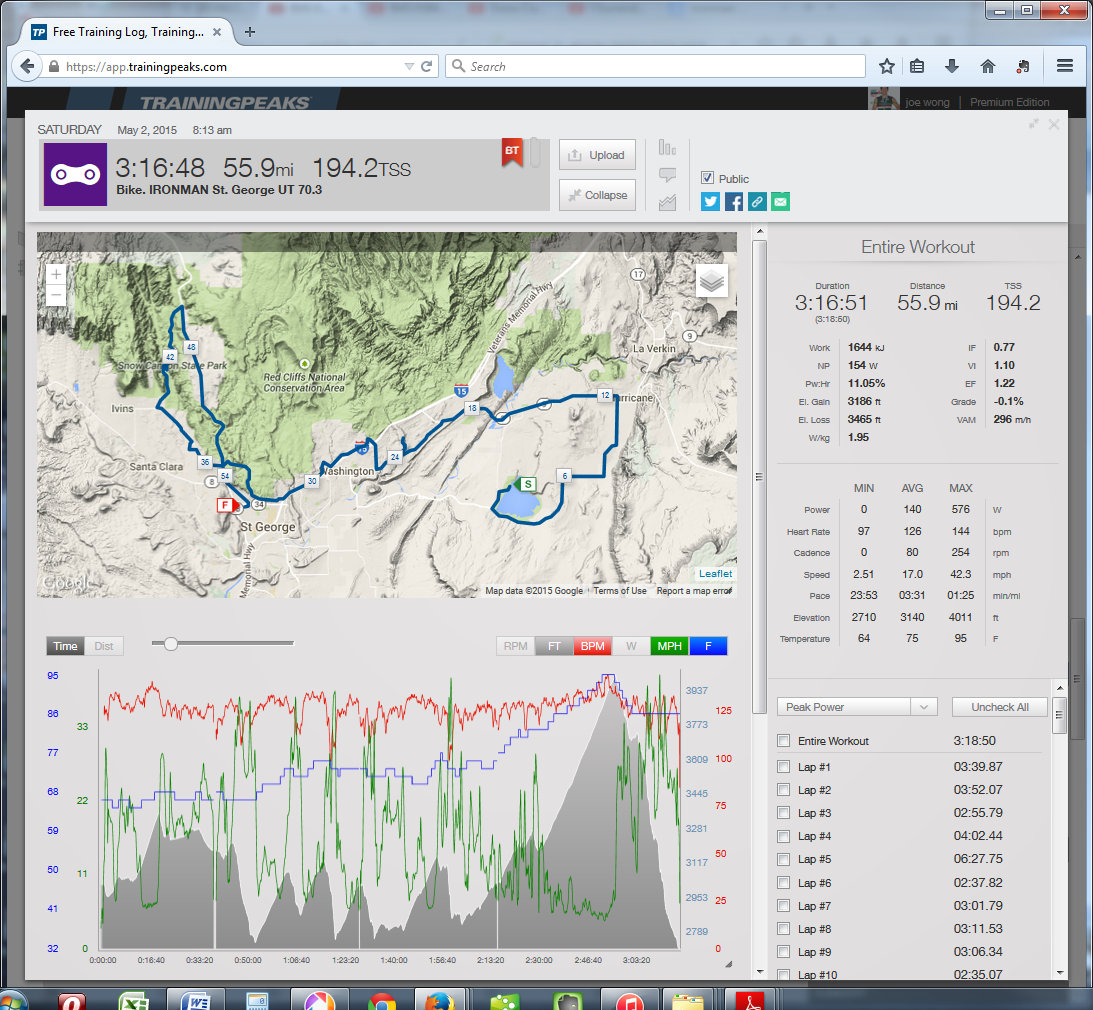Share workout via email icon
This screenshot has width=1093, height=1010.
coord(780,201)
